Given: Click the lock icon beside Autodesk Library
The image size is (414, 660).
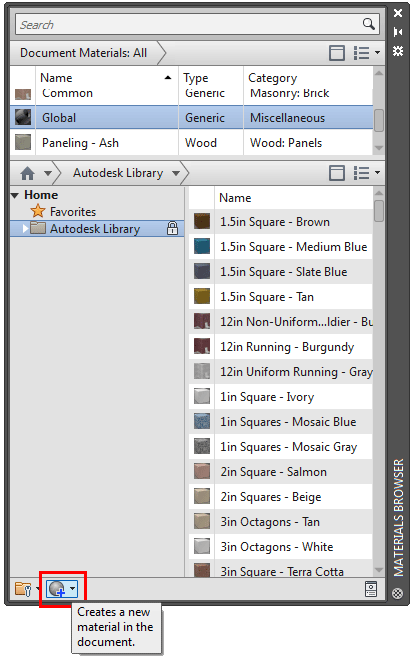Looking at the screenshot, I should pyautogui.click(x=172, y=229).
